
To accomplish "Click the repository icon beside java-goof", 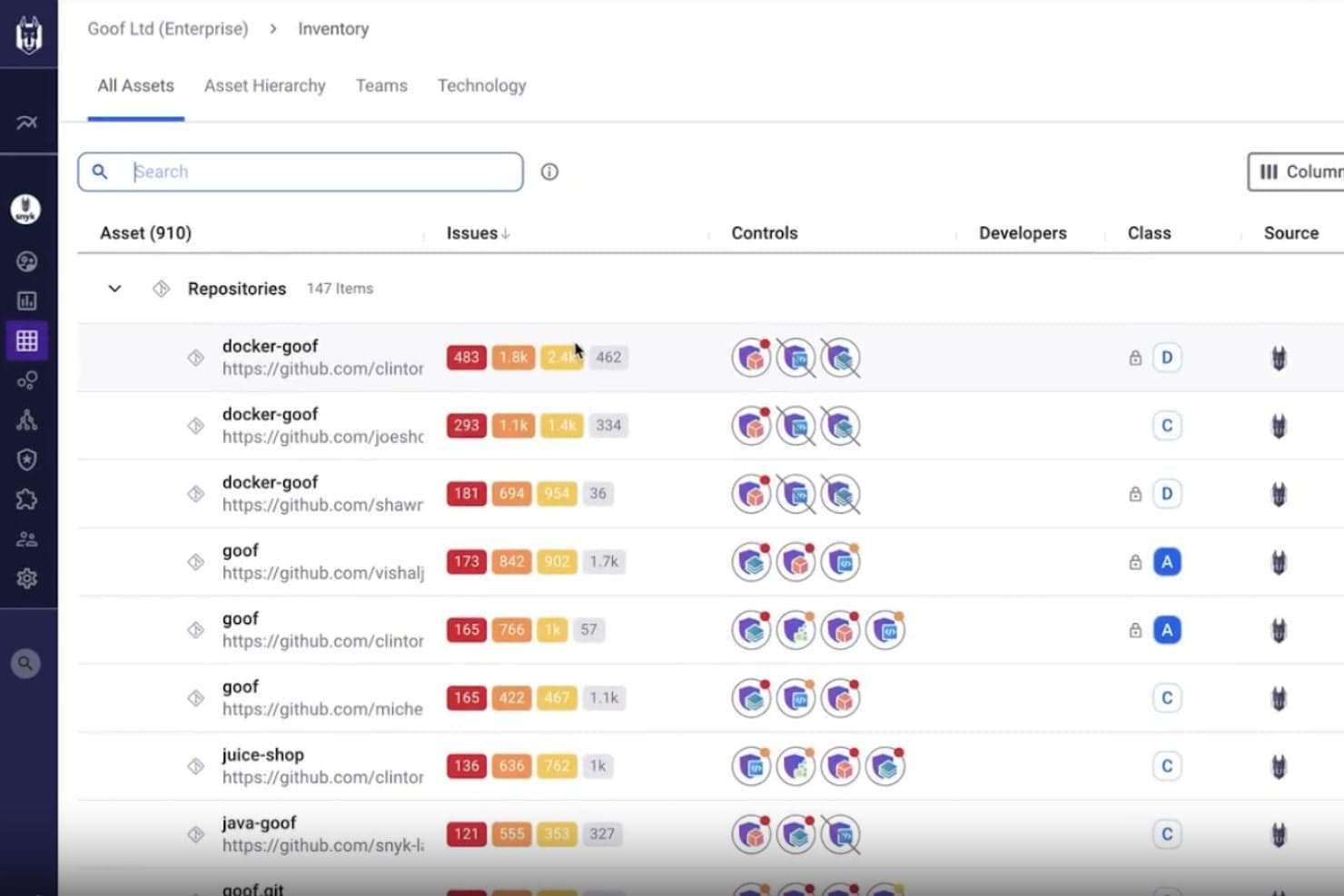I will tap(195, 834).
